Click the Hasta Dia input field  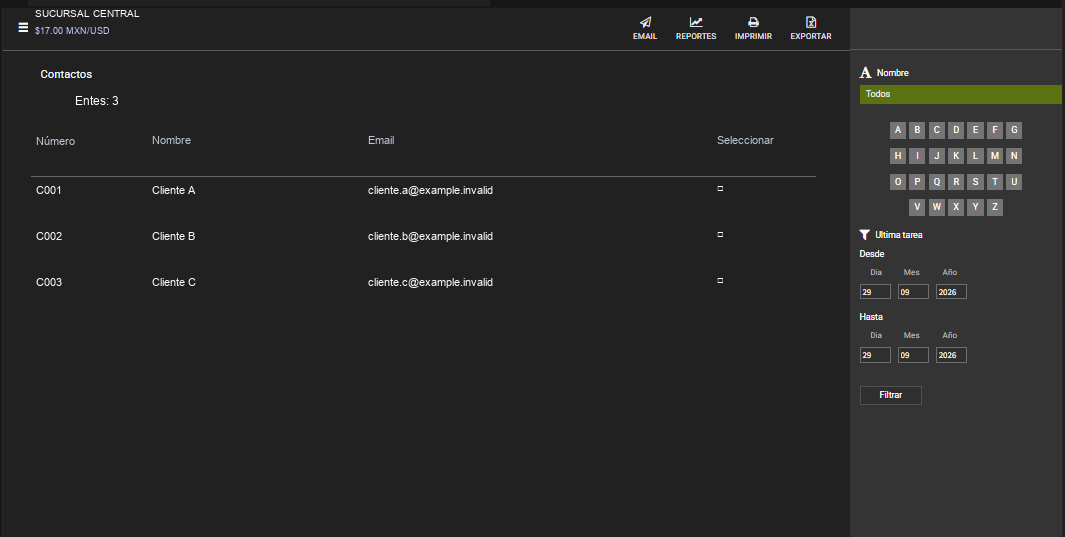(x=875, y=355)
